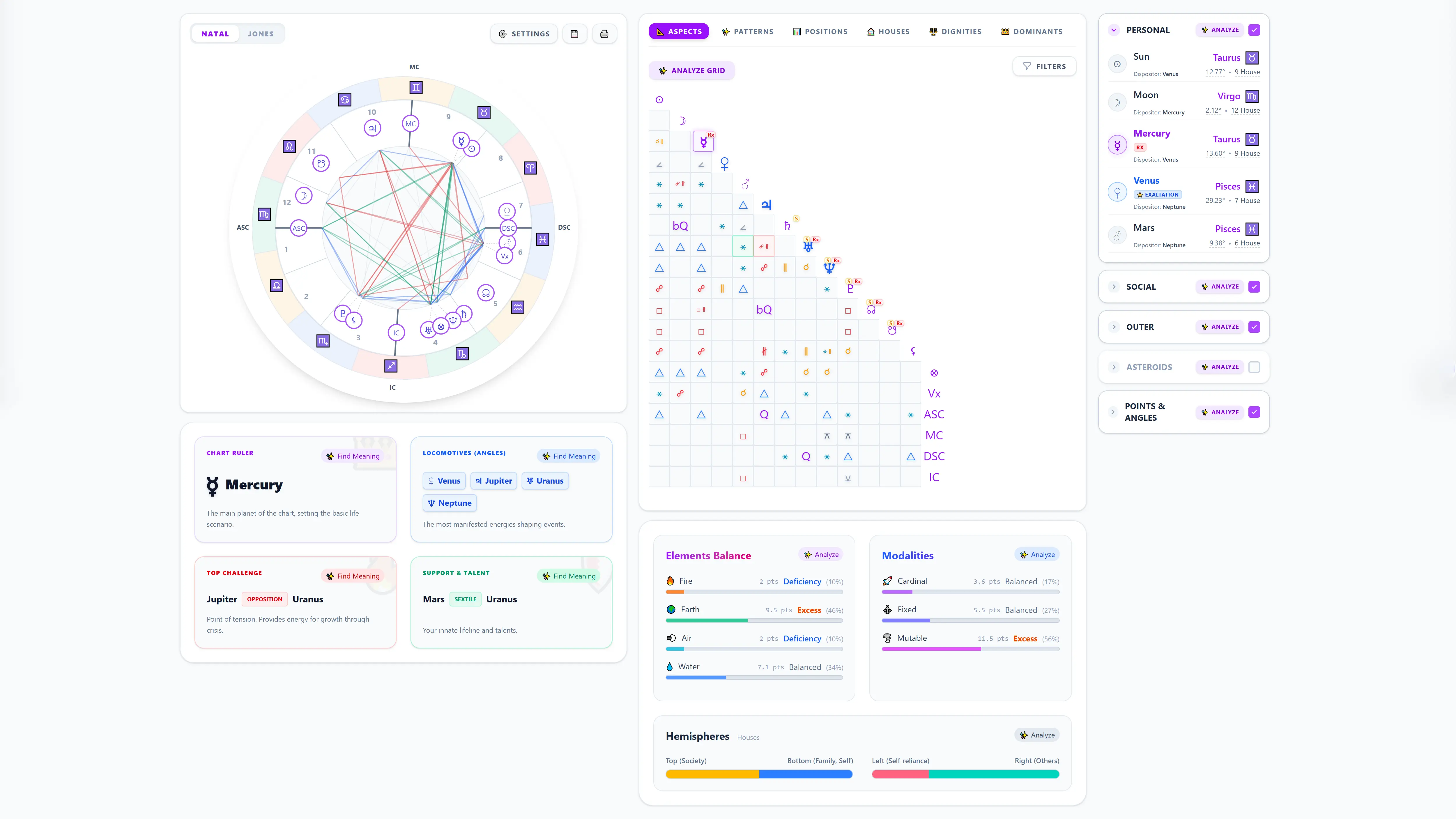
Task: Uncheck the Social group checkbox
Action: pyautogui.click(x=1254, y=286)
